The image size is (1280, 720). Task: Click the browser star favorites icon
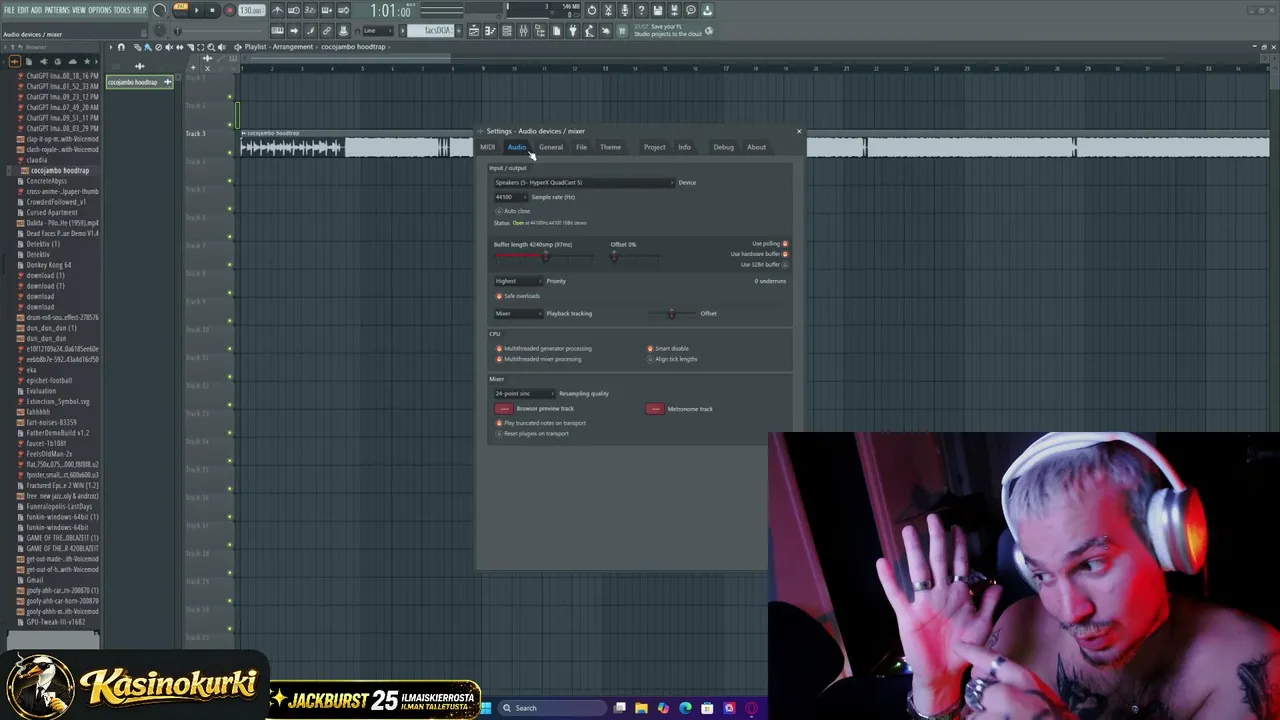pos(87,62)
